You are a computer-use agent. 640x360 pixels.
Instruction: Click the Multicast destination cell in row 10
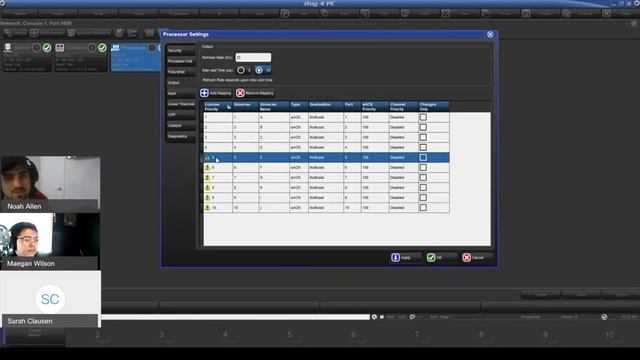click(325, 207)
